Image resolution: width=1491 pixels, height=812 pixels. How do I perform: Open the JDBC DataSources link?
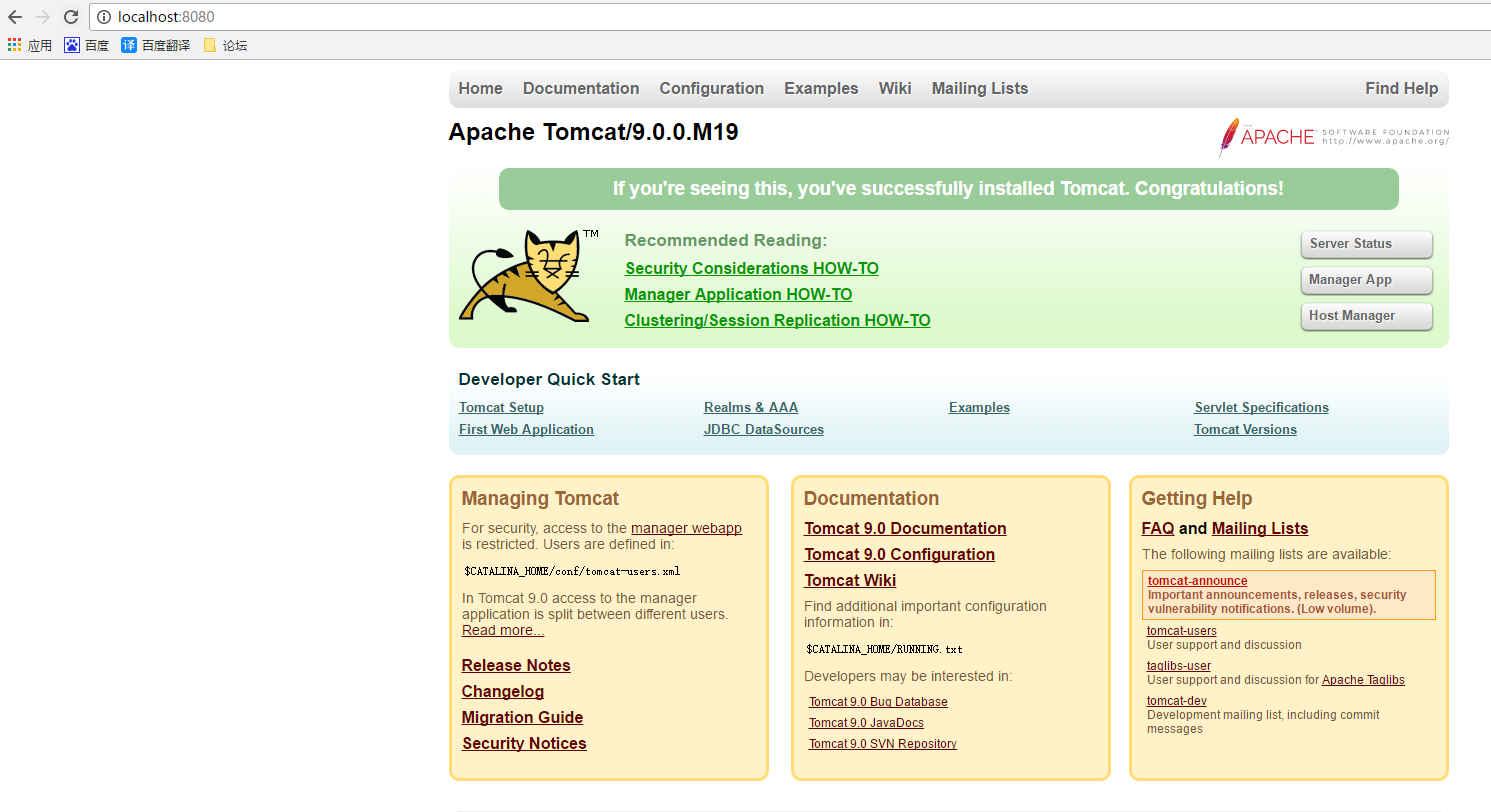pyautogui.click(x=764, y=429)
